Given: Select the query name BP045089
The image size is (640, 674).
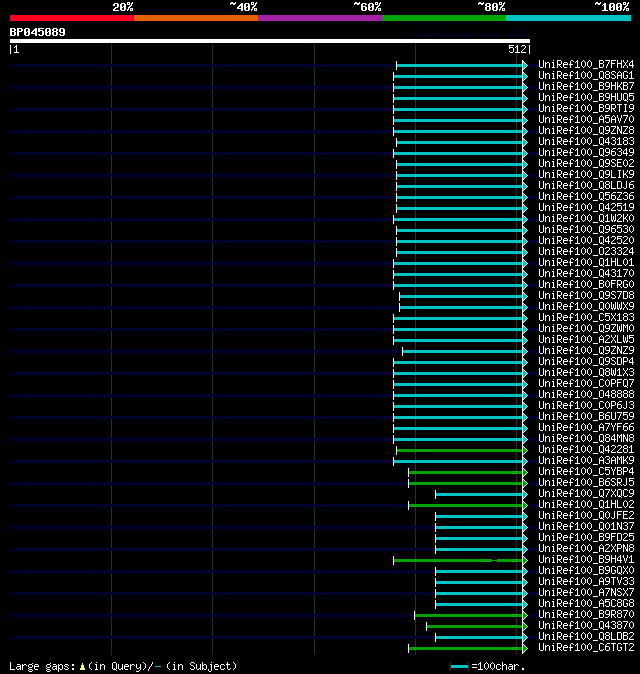Looking at the screenshot, I should 37,32.
